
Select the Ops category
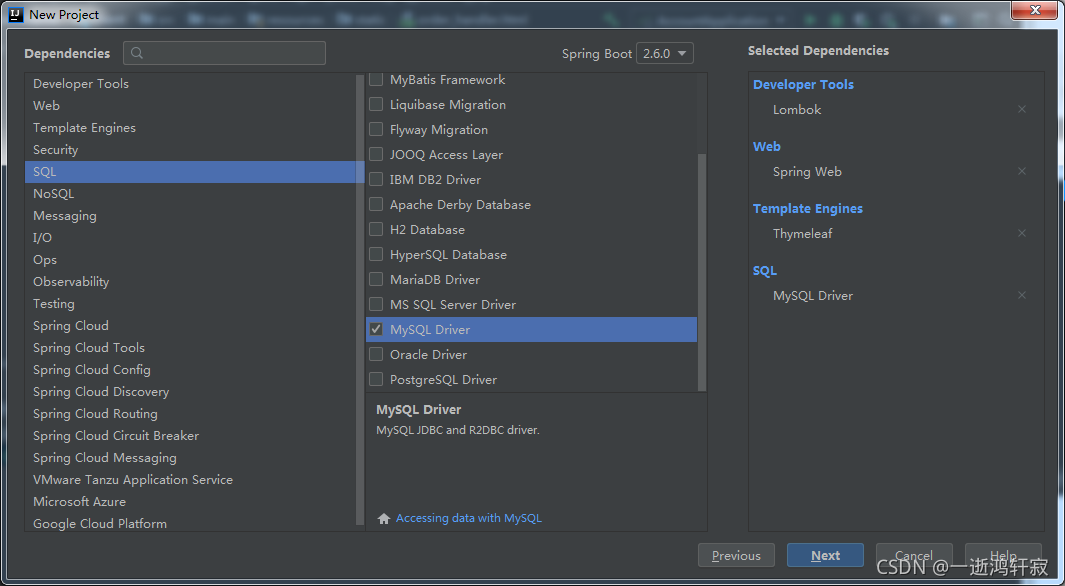point(191,259)
